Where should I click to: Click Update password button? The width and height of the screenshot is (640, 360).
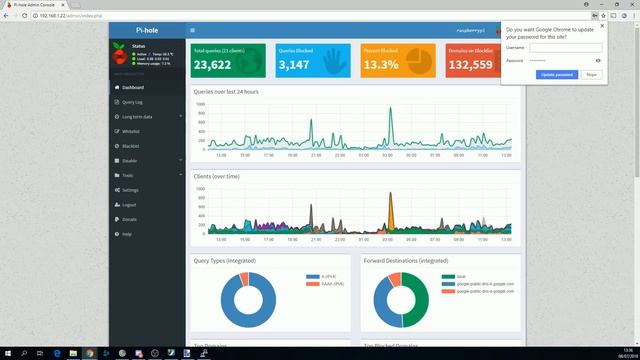557,75
